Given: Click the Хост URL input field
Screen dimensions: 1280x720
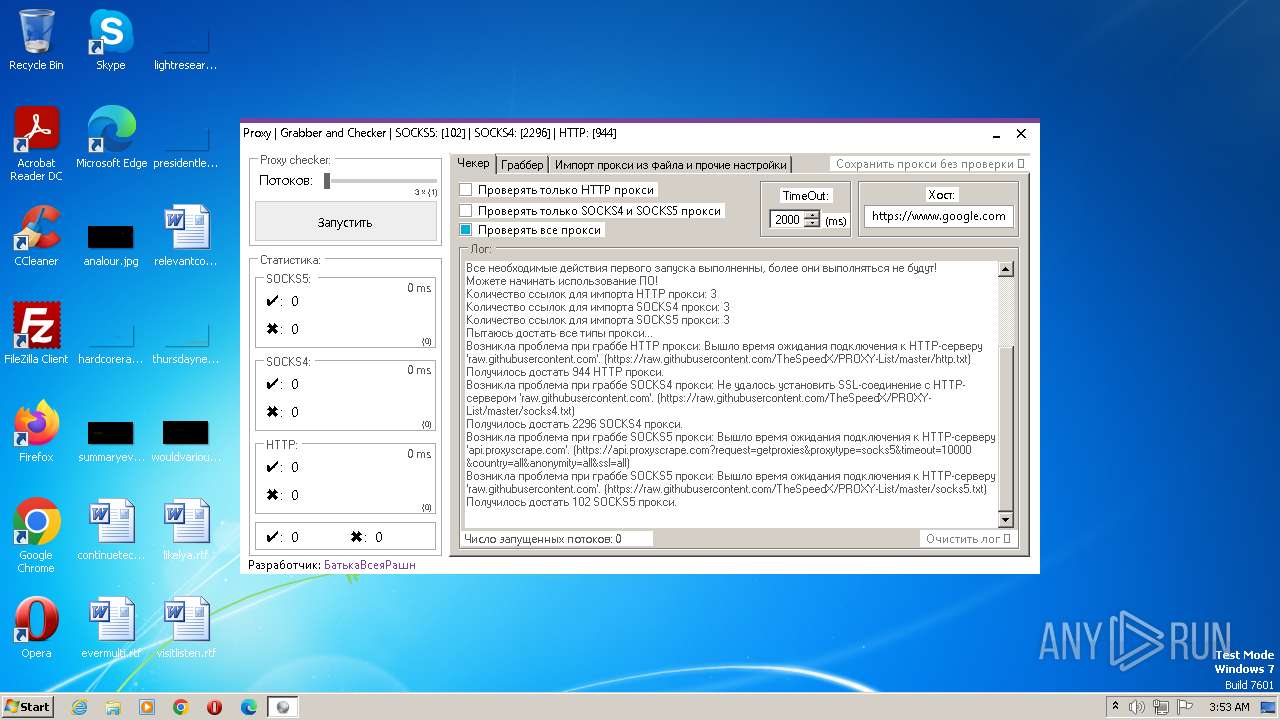Looking at the screenshot, I should [x=938, y=216].
